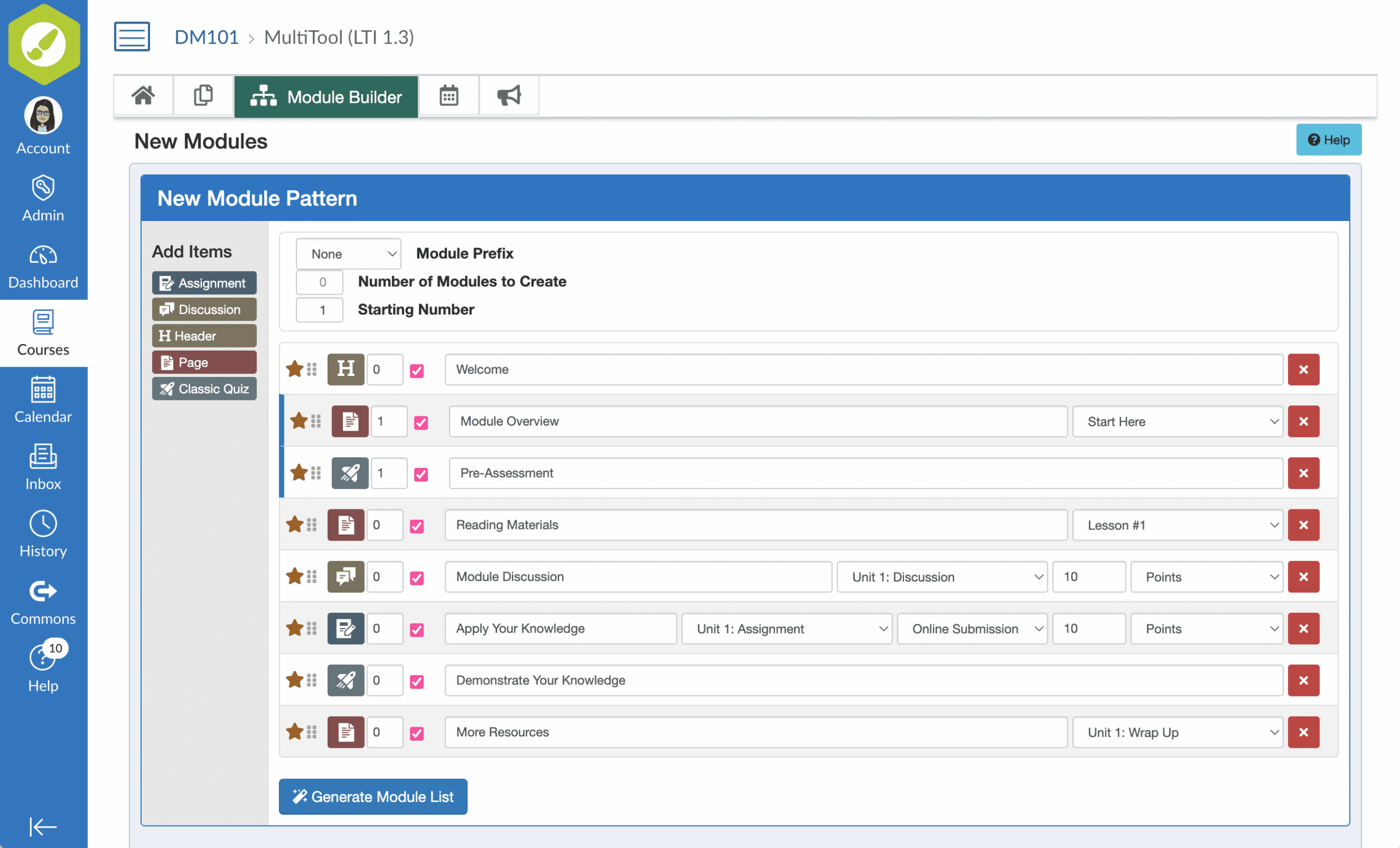Click the copy pages icon tab

(x=203, y=96)
